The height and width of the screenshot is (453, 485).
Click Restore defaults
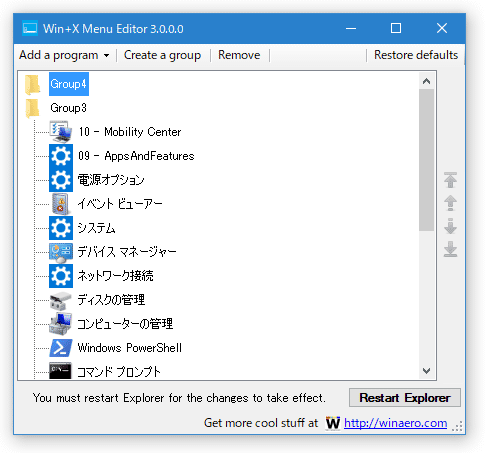point(416,55)
